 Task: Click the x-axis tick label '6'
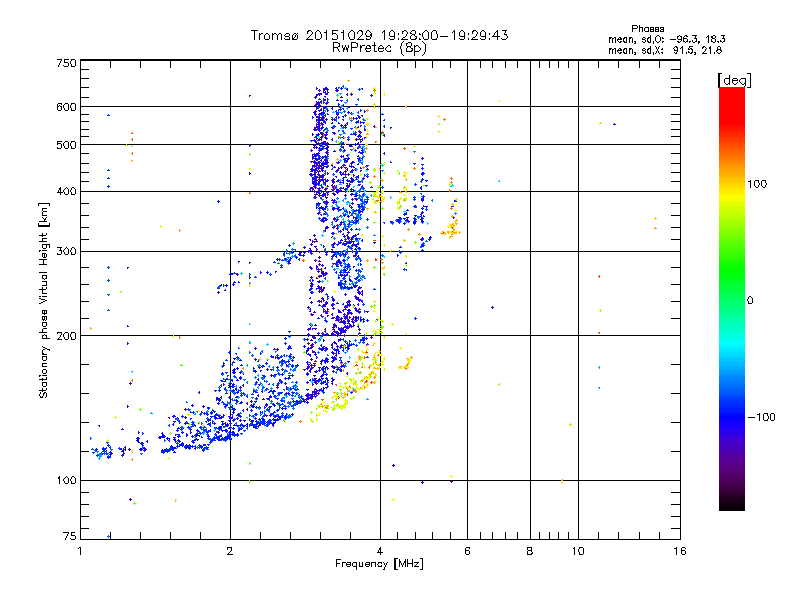[467, 552]
